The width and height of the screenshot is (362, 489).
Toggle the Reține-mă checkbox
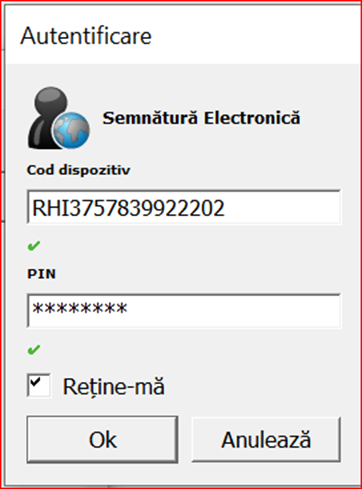pos(39,386)
